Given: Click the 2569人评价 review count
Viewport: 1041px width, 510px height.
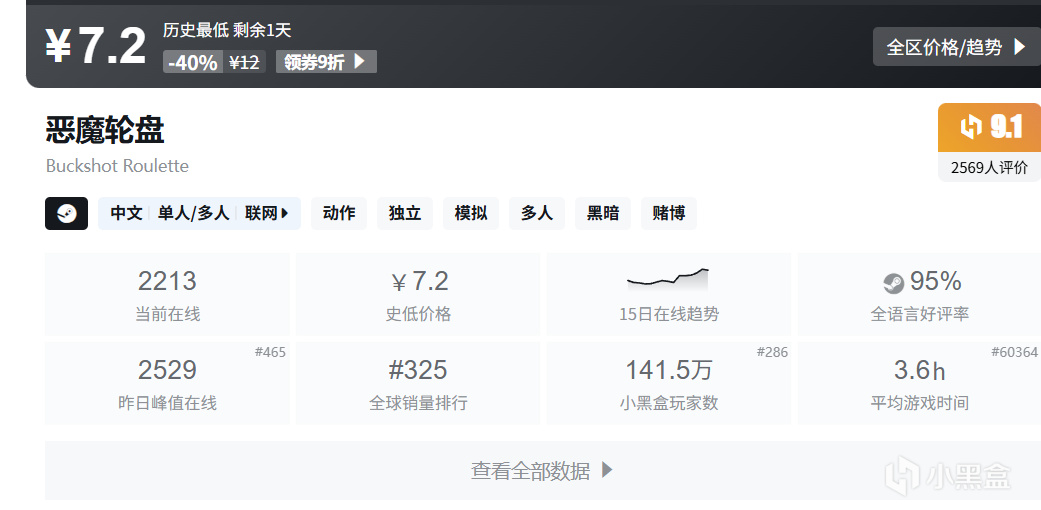Looking at the screenshot, I should pos(989,167).
